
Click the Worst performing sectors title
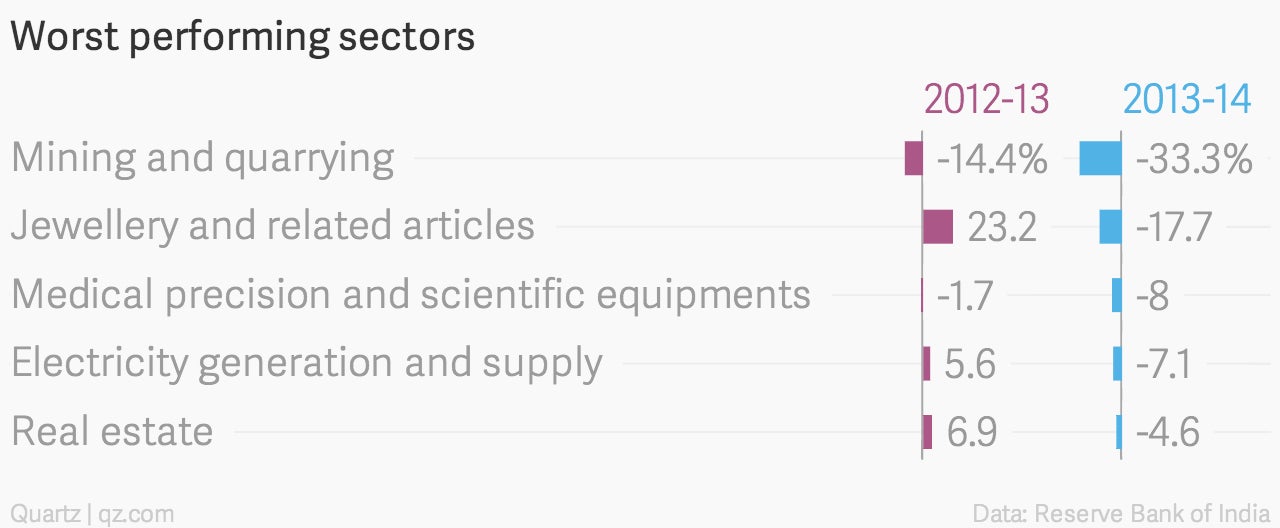(x=243, y=37)
